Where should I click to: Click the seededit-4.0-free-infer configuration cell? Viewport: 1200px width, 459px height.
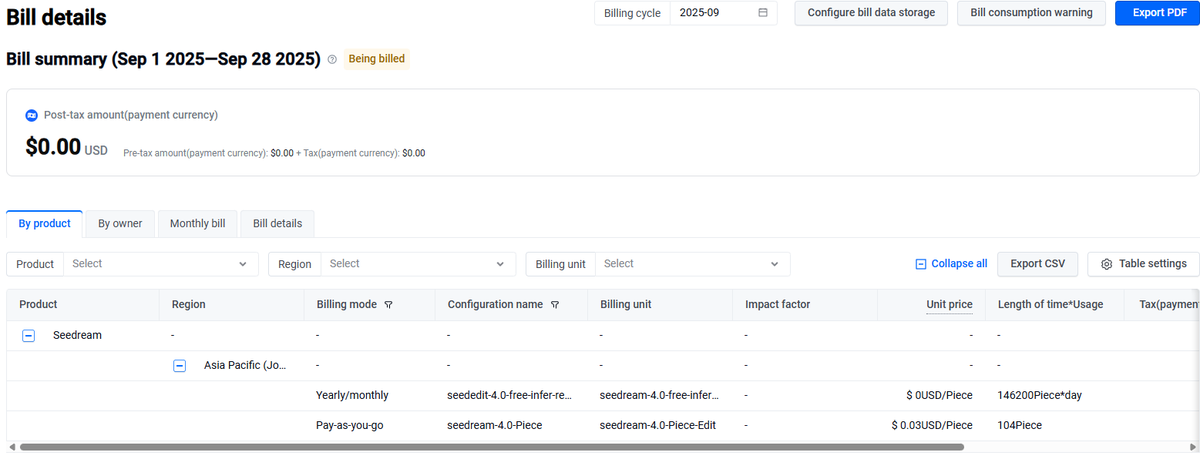pos(510,396)
